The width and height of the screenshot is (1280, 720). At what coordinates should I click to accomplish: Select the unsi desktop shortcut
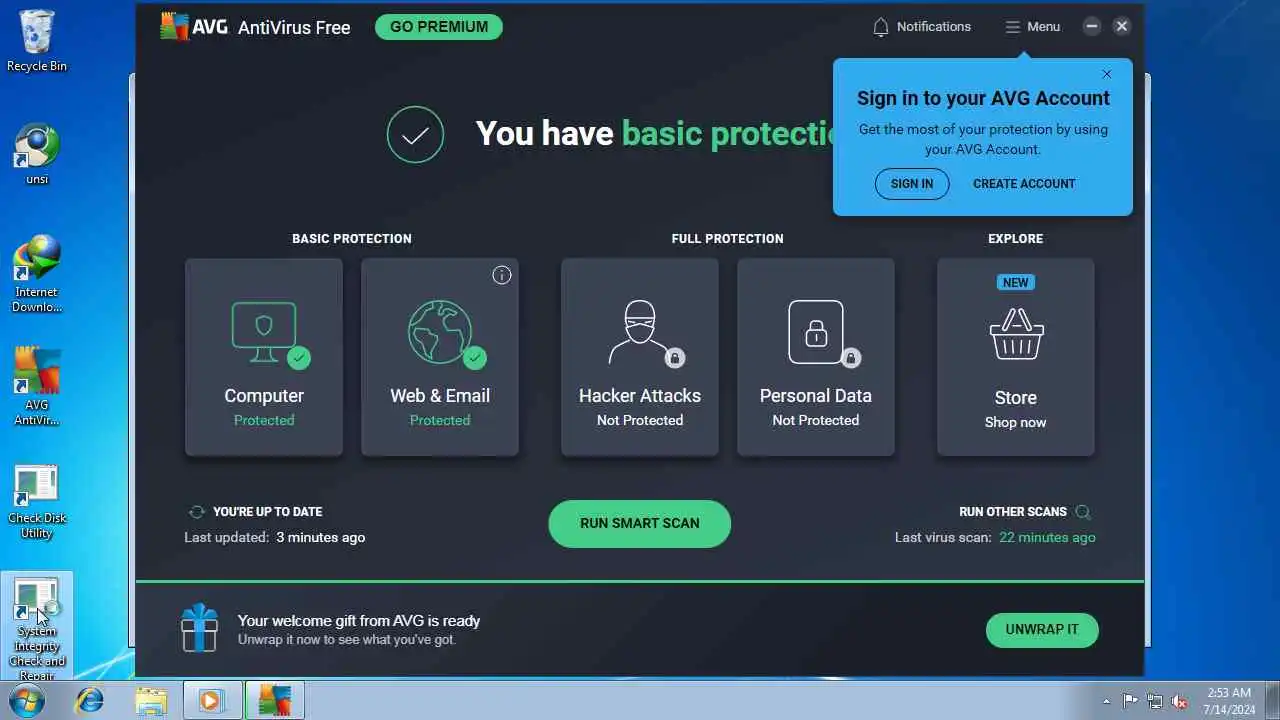click(37, 154)
